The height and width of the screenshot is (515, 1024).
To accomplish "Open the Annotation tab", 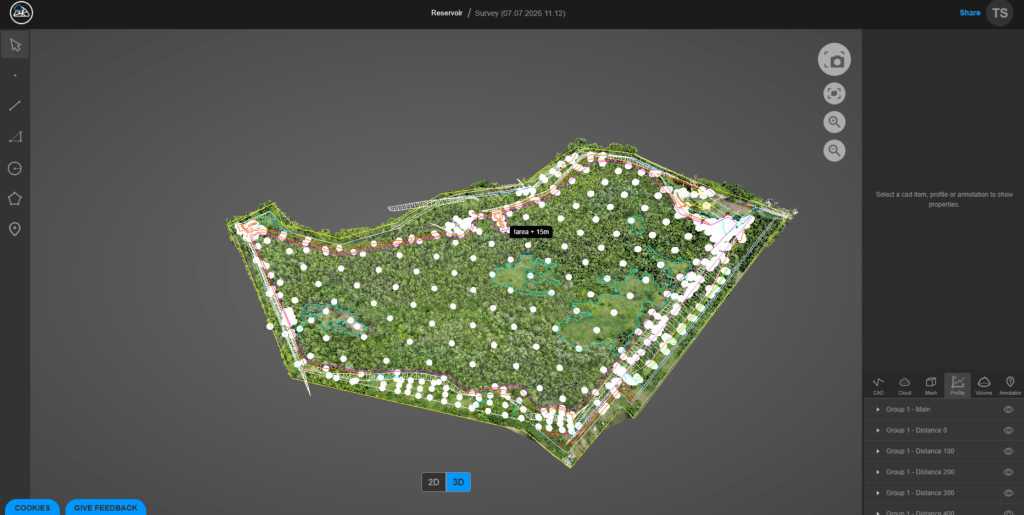I will [1010, 386].
